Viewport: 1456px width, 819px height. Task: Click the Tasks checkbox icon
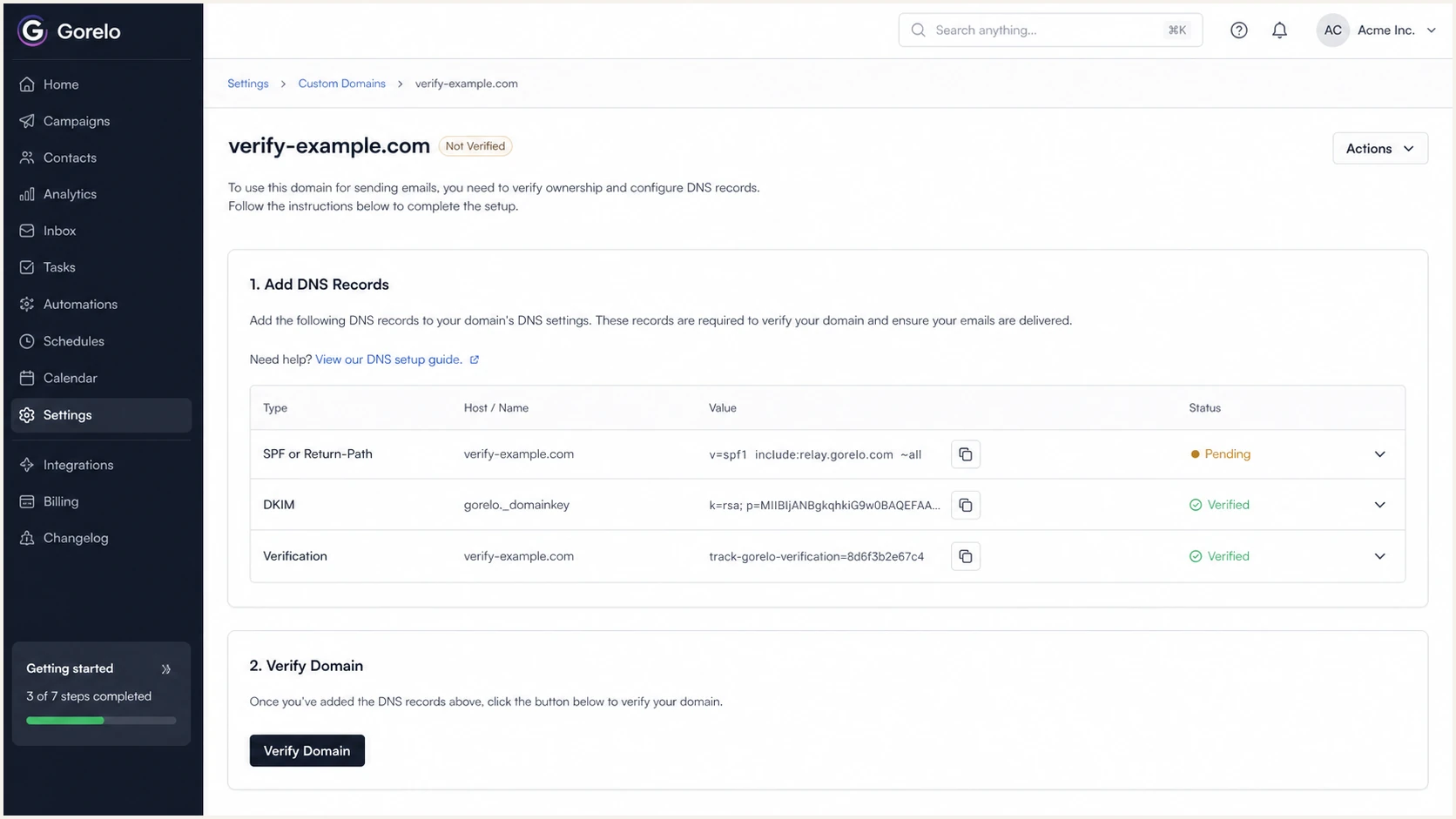coord(27,267)
